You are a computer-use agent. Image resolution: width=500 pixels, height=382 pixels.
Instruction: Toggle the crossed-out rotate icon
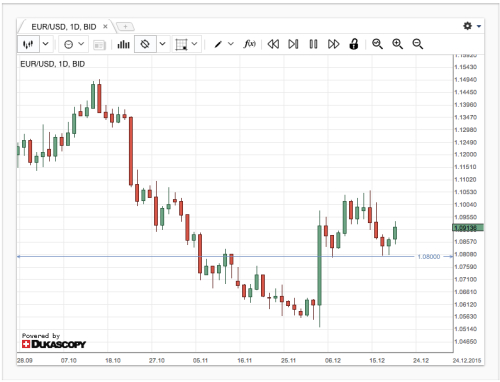click(145, 44)
